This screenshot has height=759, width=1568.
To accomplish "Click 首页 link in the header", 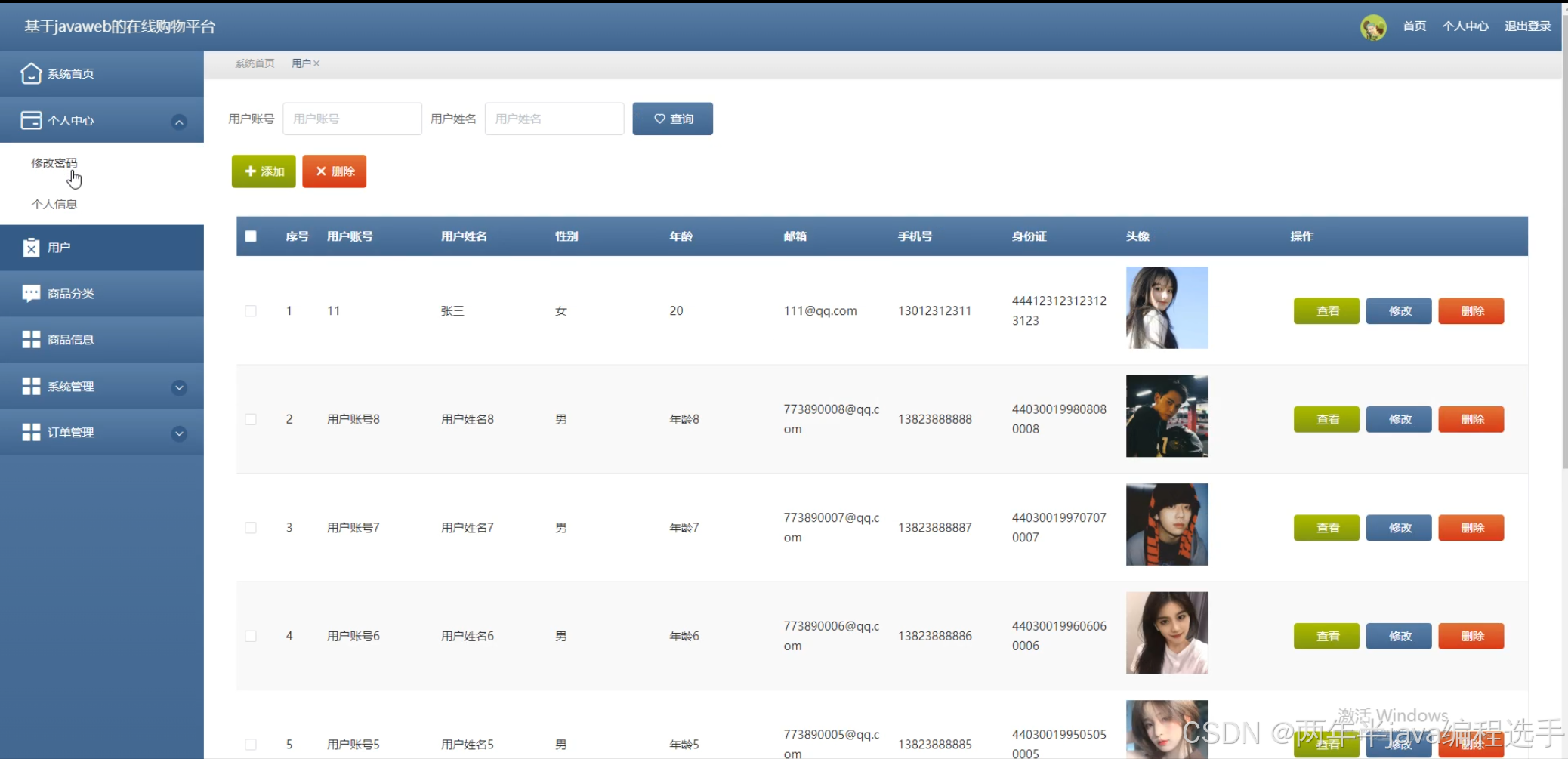I will [1414, 26].
